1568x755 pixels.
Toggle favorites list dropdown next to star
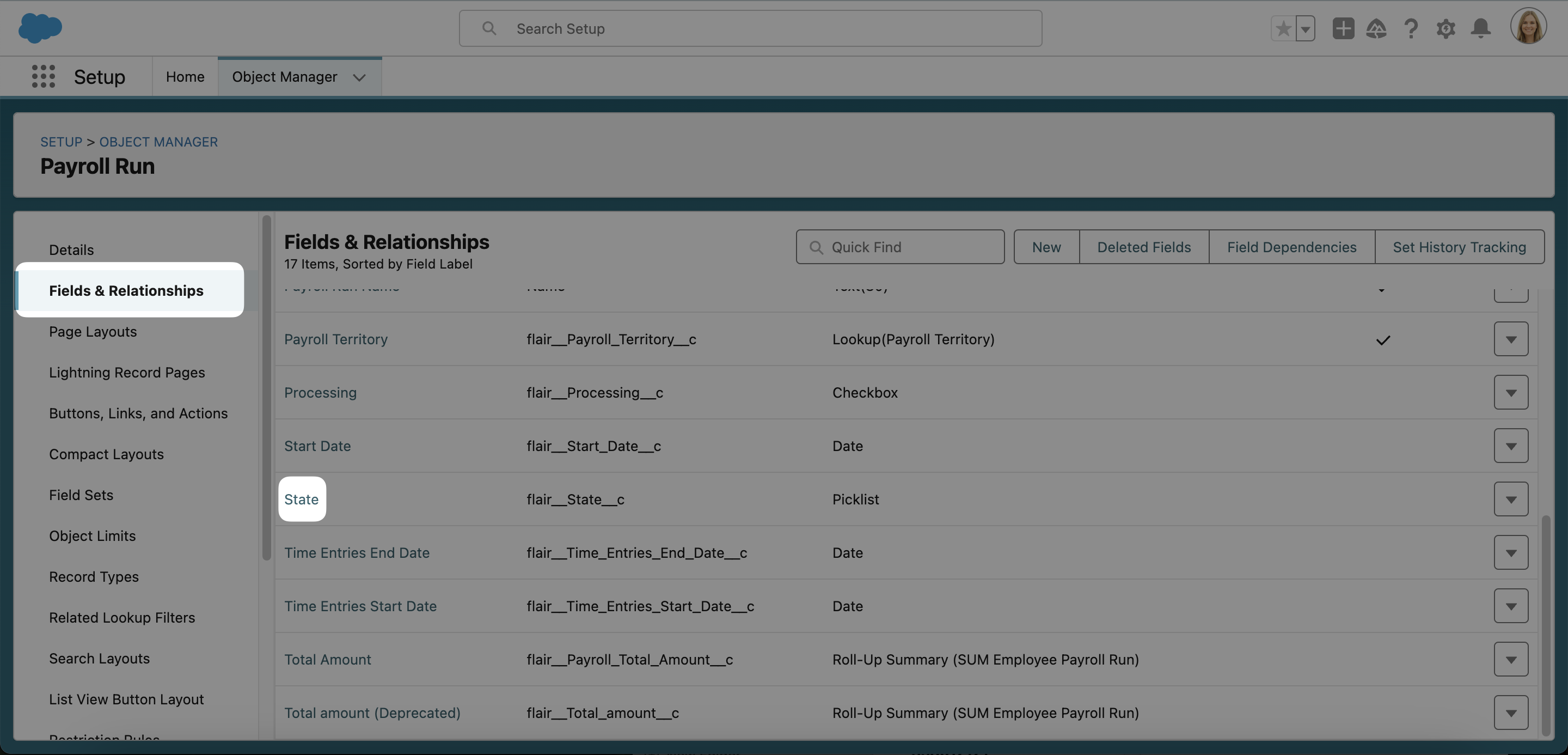click(1306, 28)
